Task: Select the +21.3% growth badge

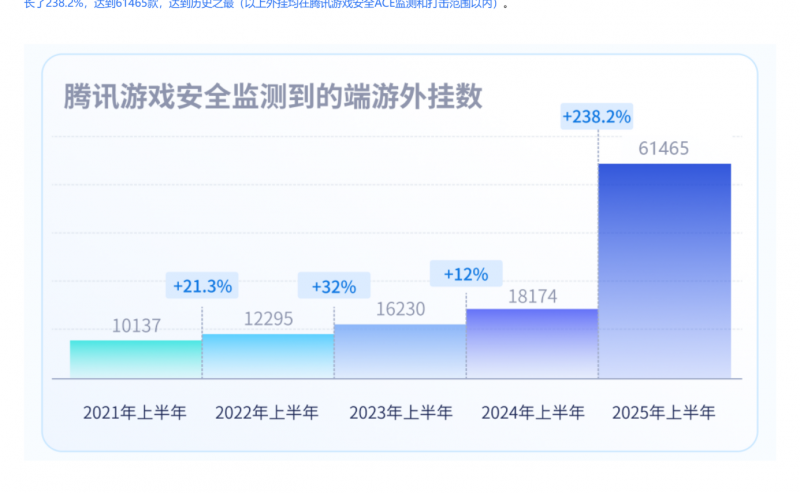Action: click(x=202, y=286)
